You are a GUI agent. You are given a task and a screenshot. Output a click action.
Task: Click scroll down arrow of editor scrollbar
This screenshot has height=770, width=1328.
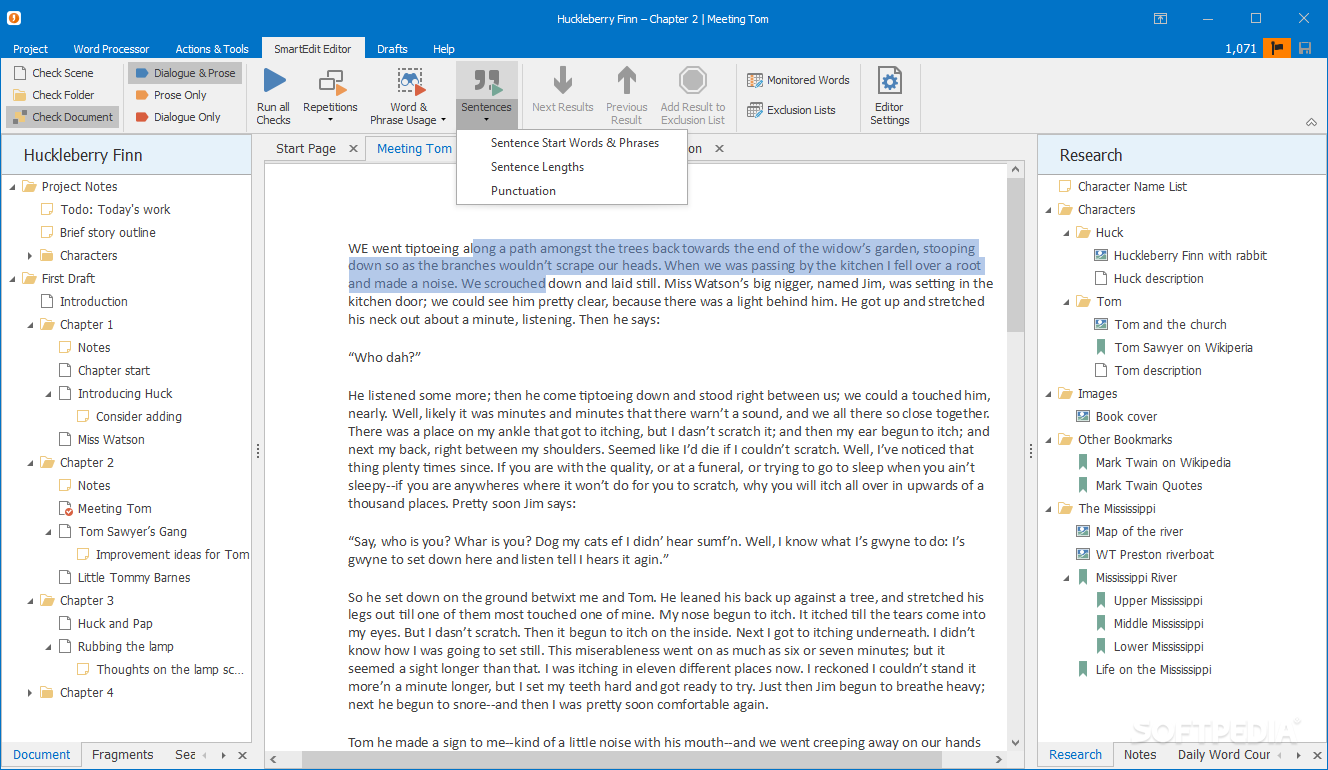1015,743
